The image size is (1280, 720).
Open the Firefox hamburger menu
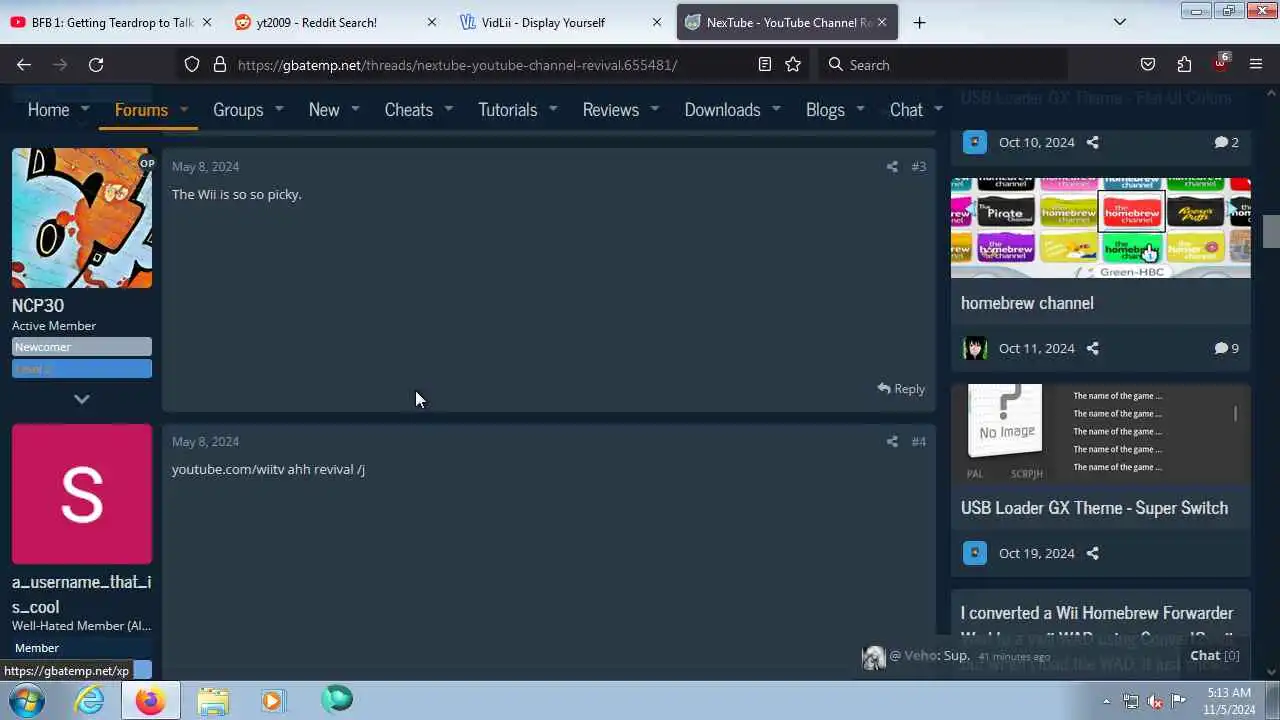pos(1256,64)
